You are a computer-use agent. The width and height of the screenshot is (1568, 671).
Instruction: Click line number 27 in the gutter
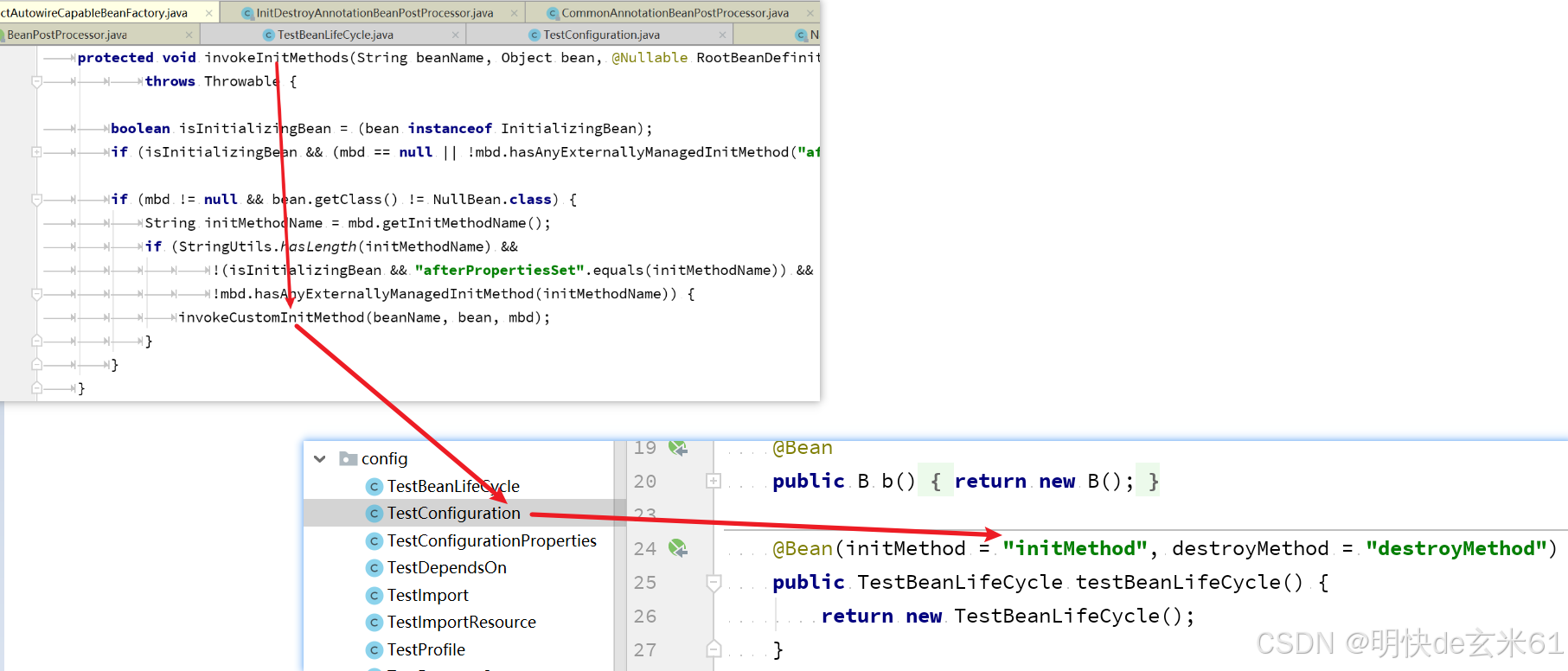[645, 650]
